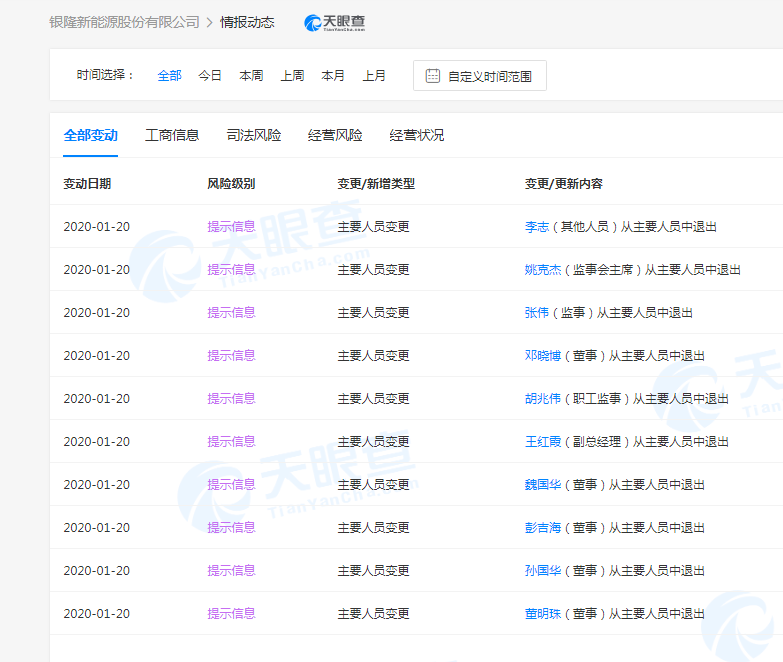The width and height of the screenshot is (783, 662).
Task: Click 主要人员变更 in the 张伟 row
Action: 374,313
